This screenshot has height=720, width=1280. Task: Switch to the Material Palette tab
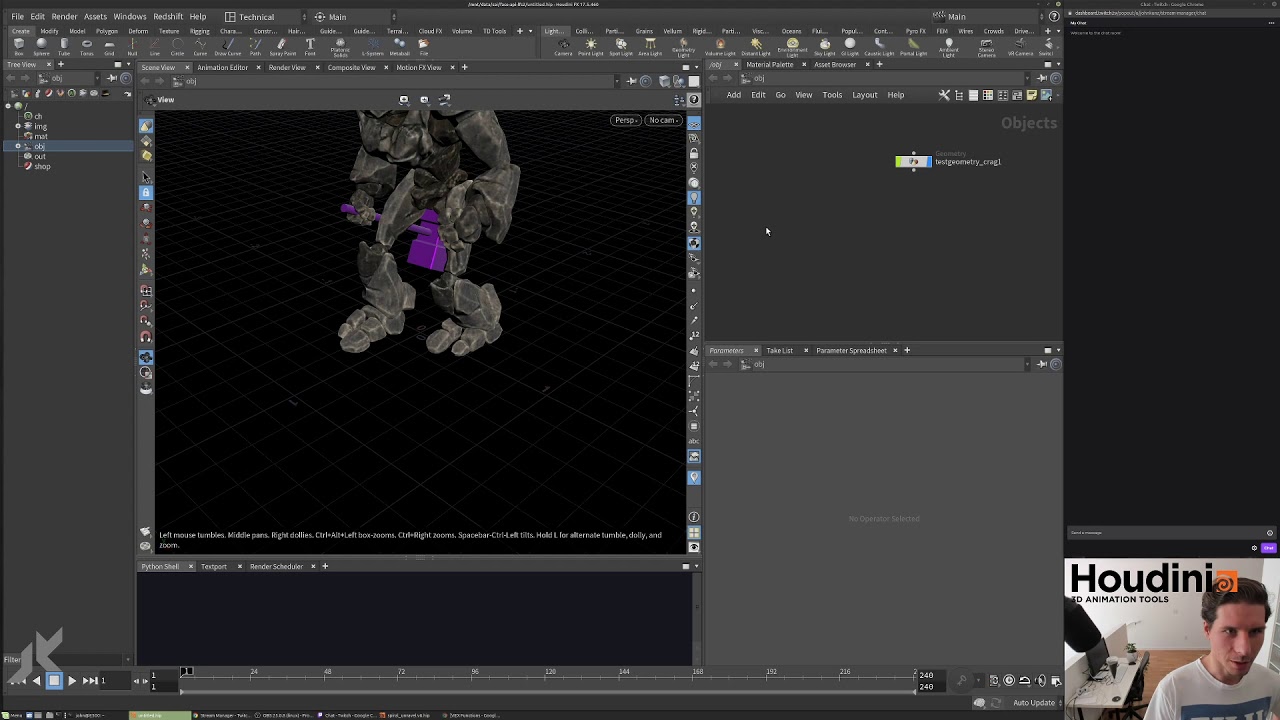coord(769,65)
